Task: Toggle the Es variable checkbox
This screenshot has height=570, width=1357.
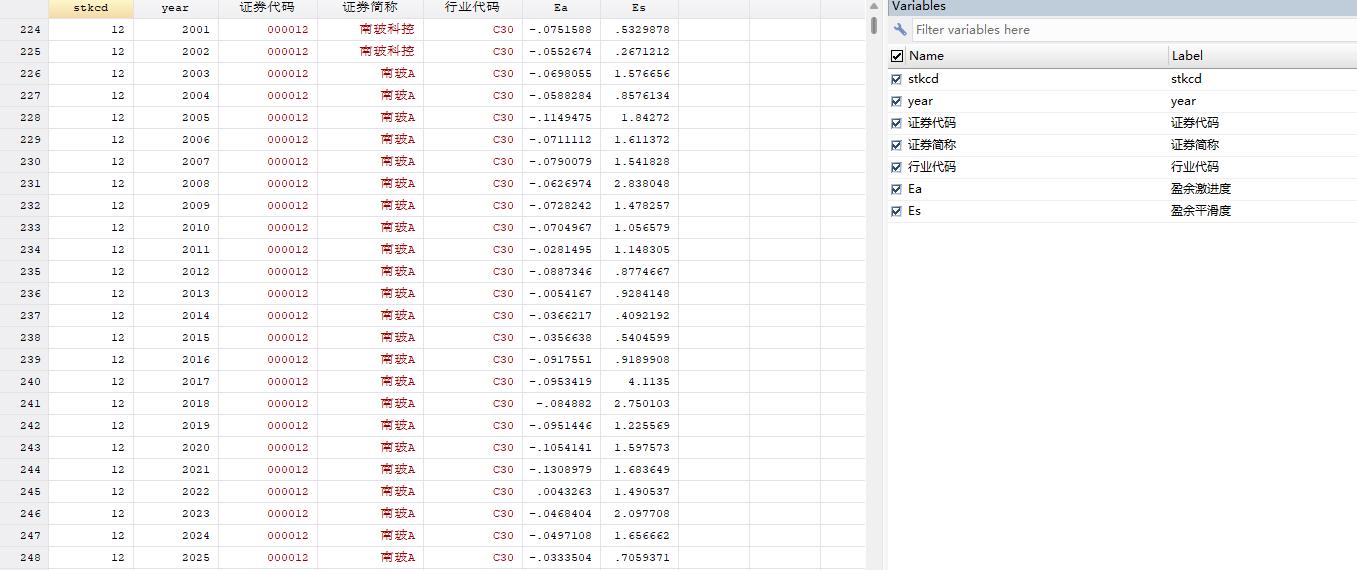Action: (896, 211)
